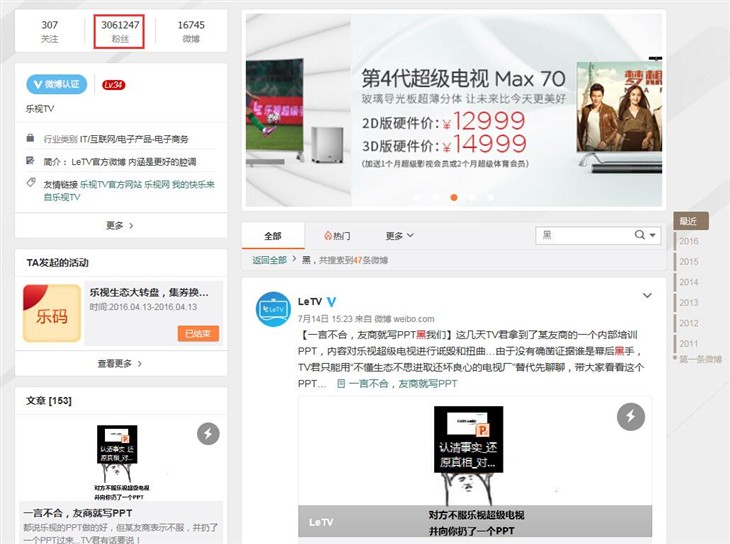Jump to 2013 on the timeline
730x544 pixels.
click(x=689, y=303)
